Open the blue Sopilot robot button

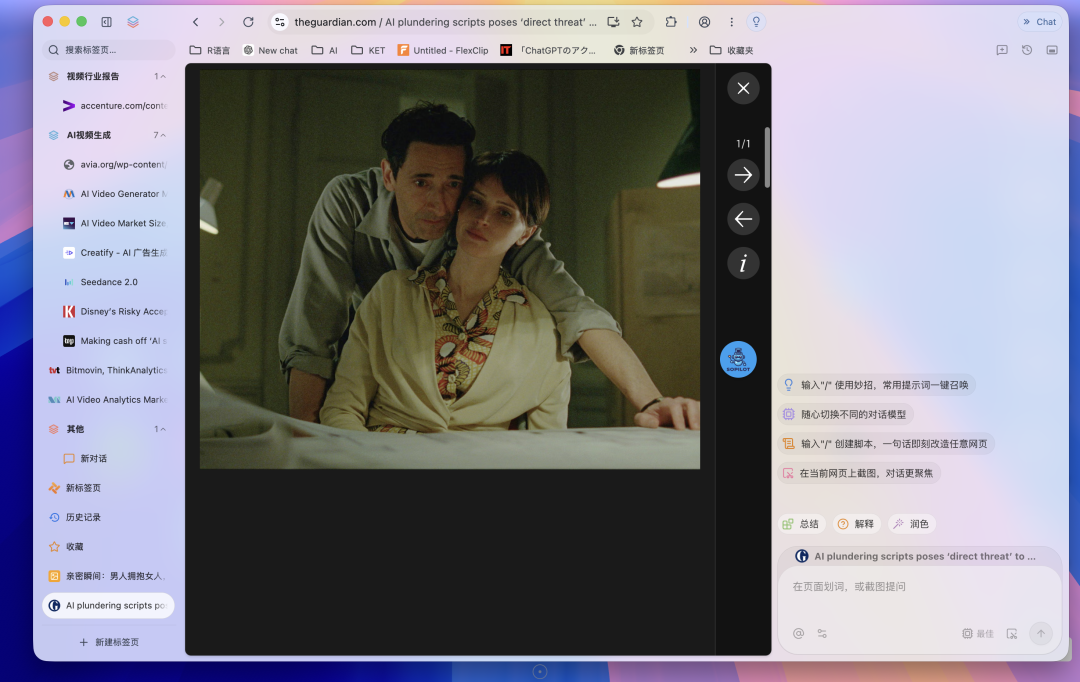point(738,360)
